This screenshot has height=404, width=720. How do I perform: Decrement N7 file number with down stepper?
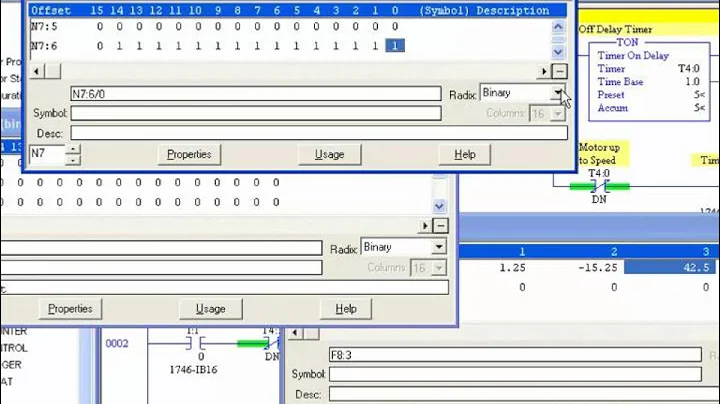click(73, 160)
